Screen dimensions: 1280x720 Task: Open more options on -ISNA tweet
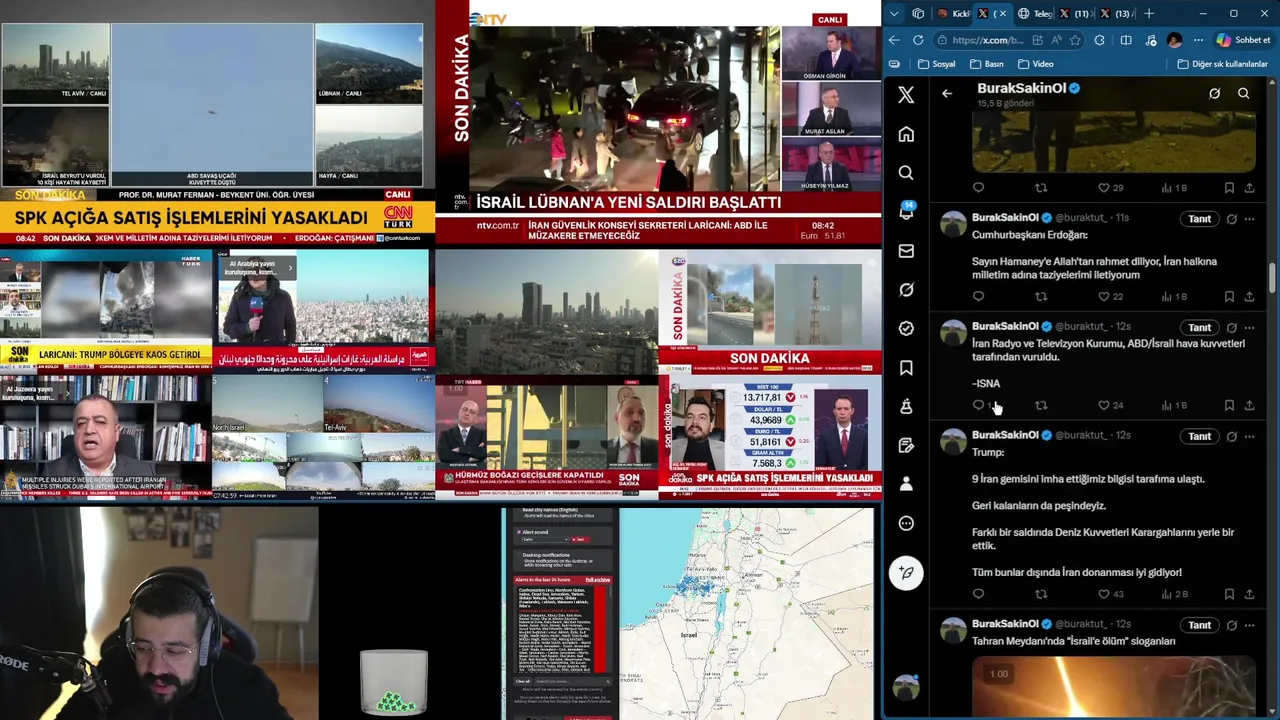(x=1249, y=328)
